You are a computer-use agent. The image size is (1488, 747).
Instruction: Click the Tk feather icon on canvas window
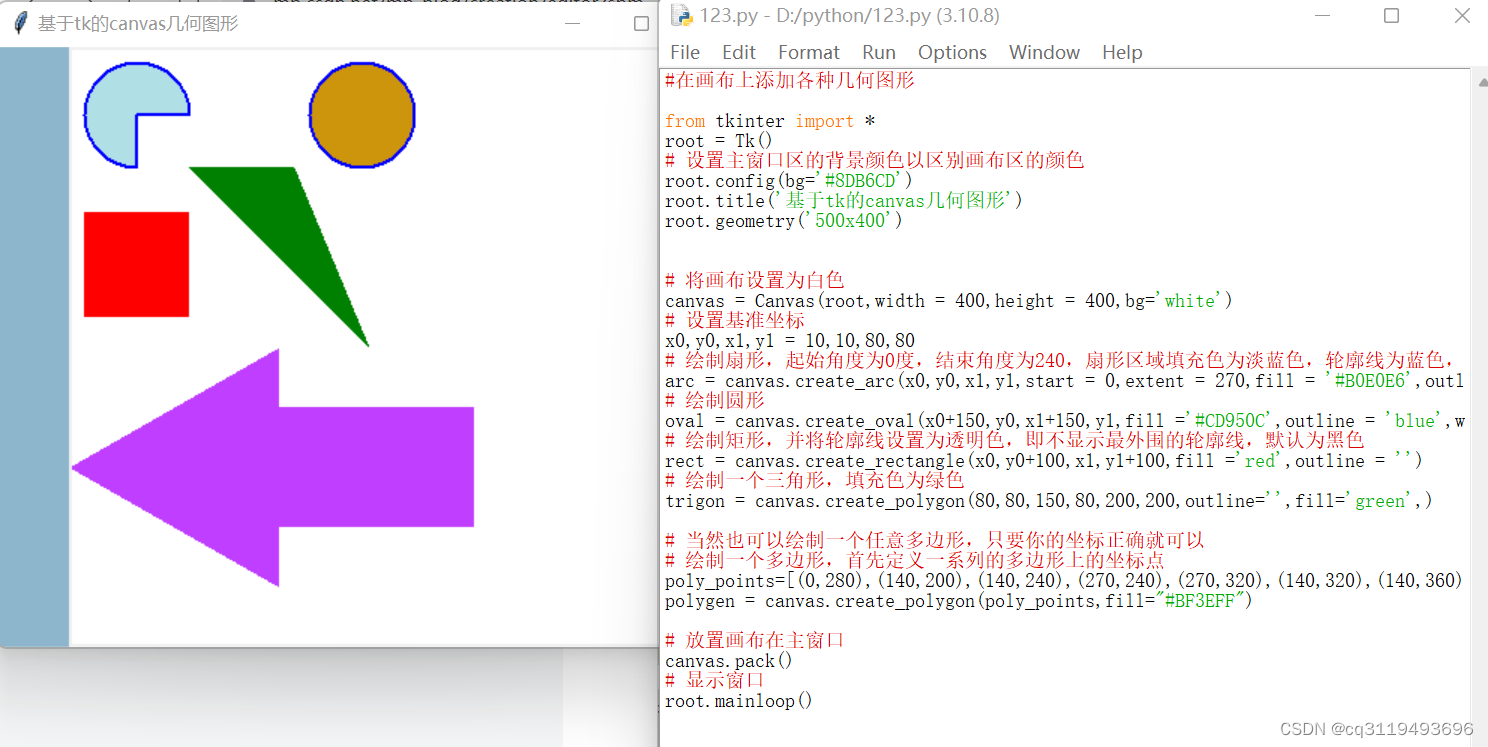click(18, 22)
